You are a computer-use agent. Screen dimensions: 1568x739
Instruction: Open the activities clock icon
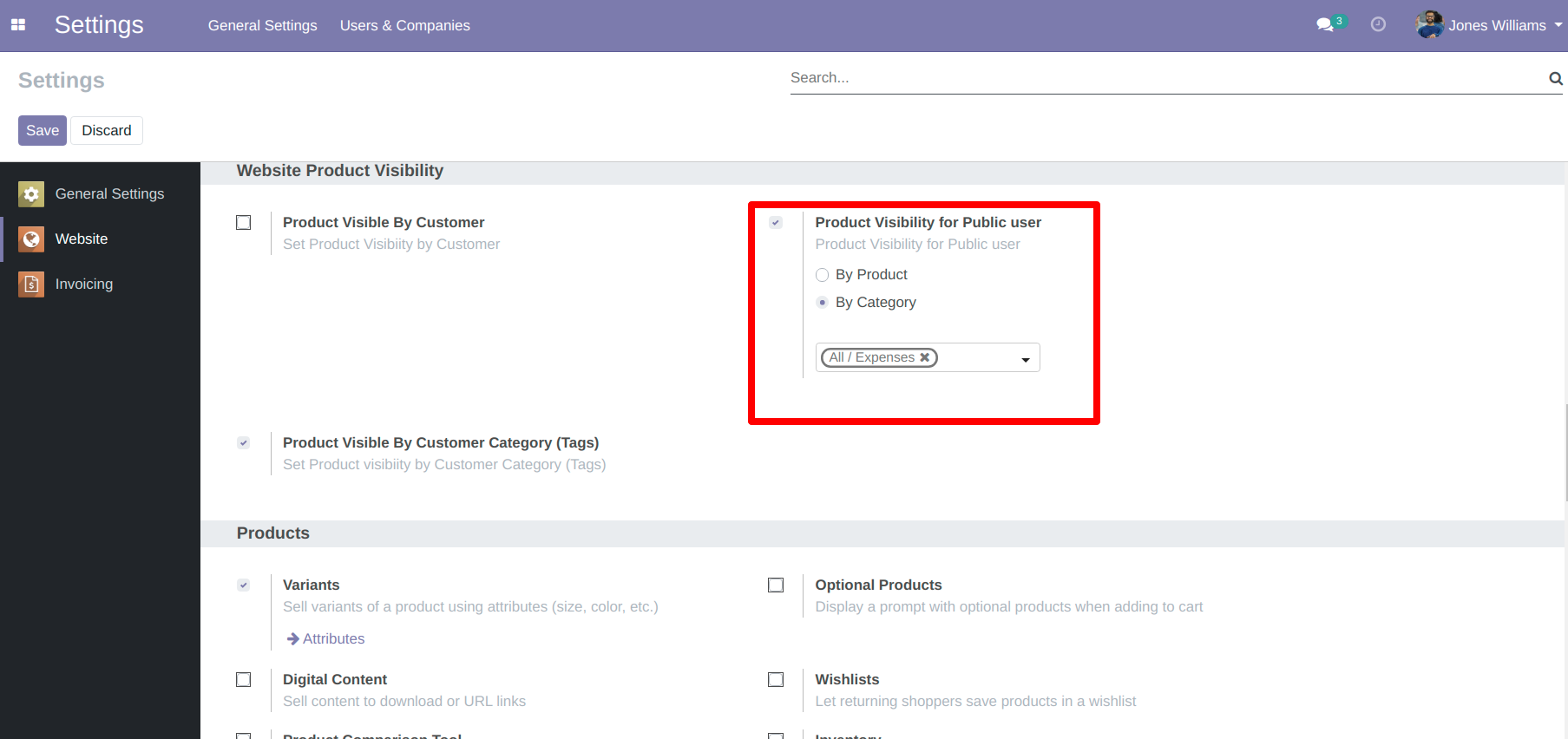tap(1378, 25)
